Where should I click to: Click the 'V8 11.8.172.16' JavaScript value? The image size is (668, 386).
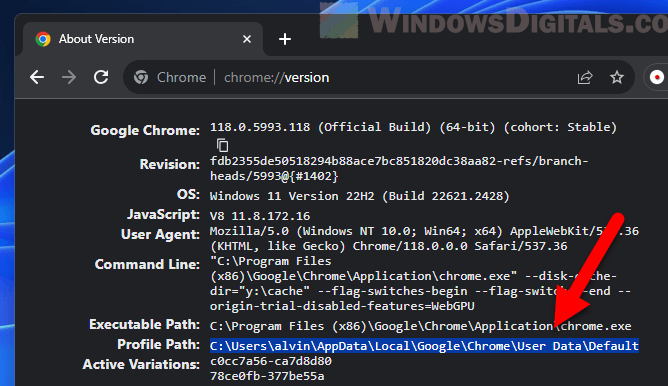pyautogui.click(x=260, y=216)
